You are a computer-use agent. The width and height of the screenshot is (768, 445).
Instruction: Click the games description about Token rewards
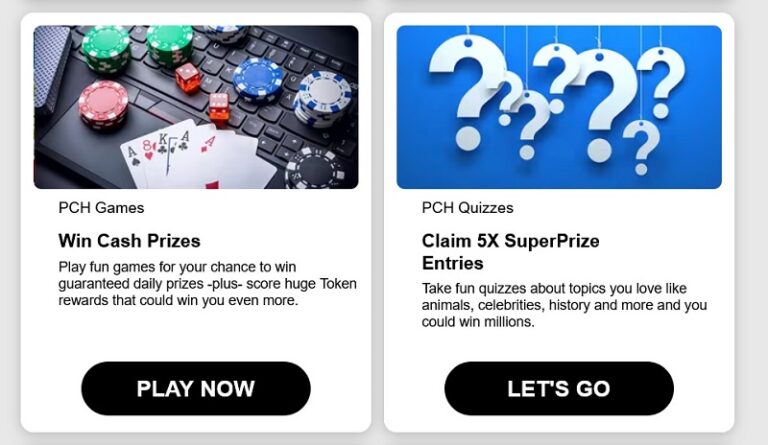(207, 283)
